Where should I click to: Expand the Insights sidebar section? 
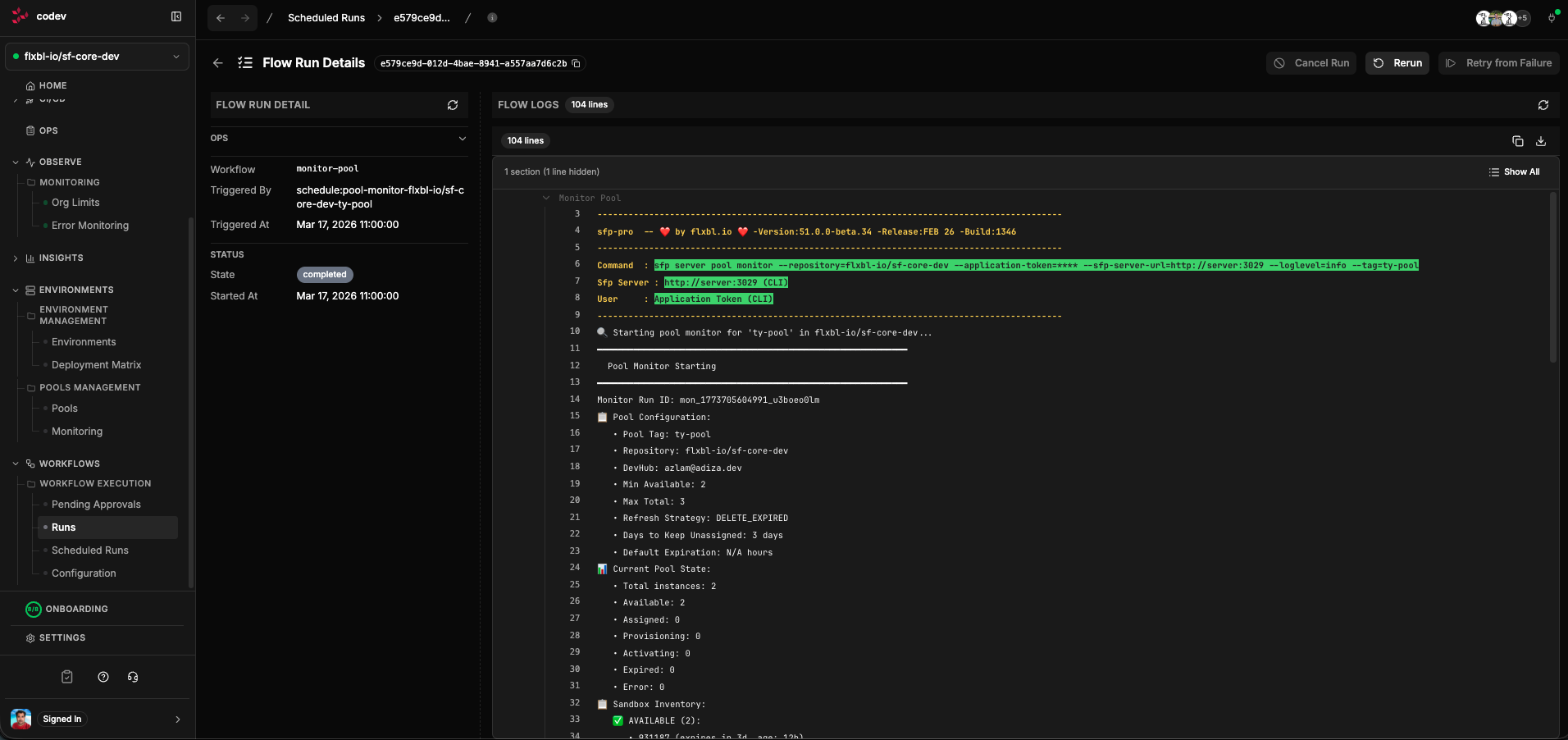click(x=16, y=258)
